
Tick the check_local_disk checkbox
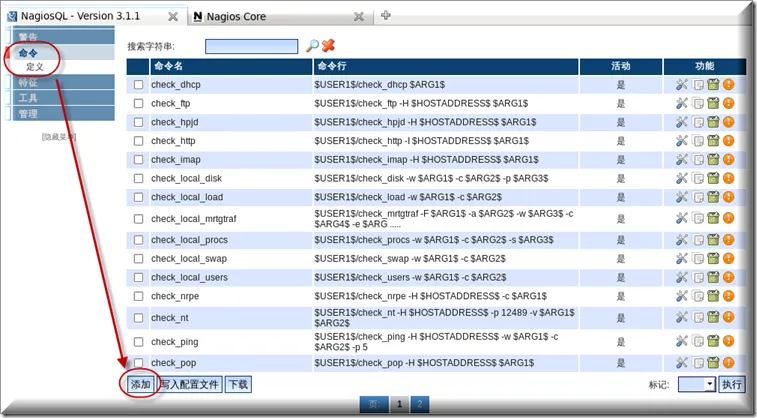tap(139, 179)
